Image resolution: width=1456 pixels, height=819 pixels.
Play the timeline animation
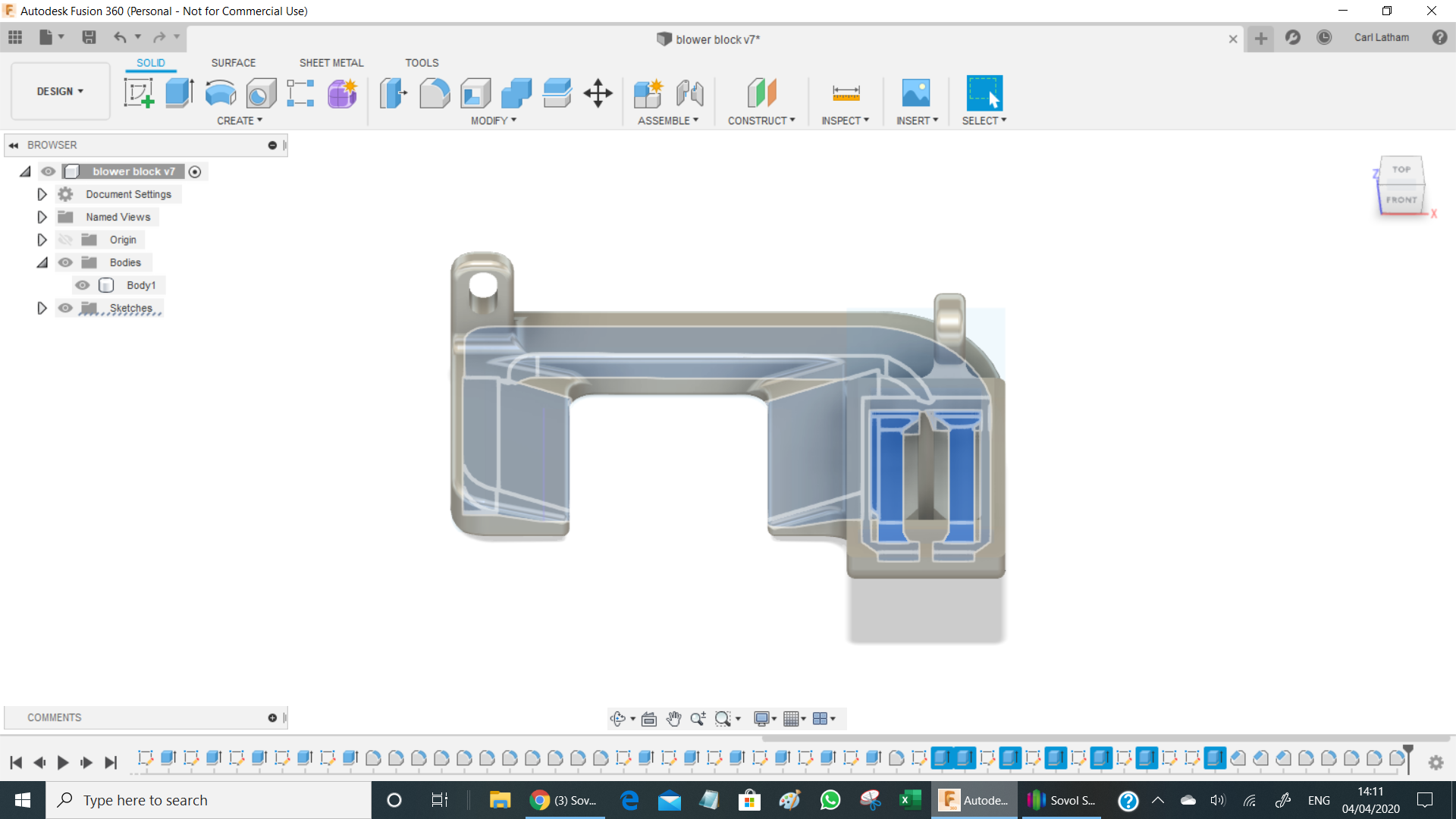pyautogui.click(x=63, y=762)
